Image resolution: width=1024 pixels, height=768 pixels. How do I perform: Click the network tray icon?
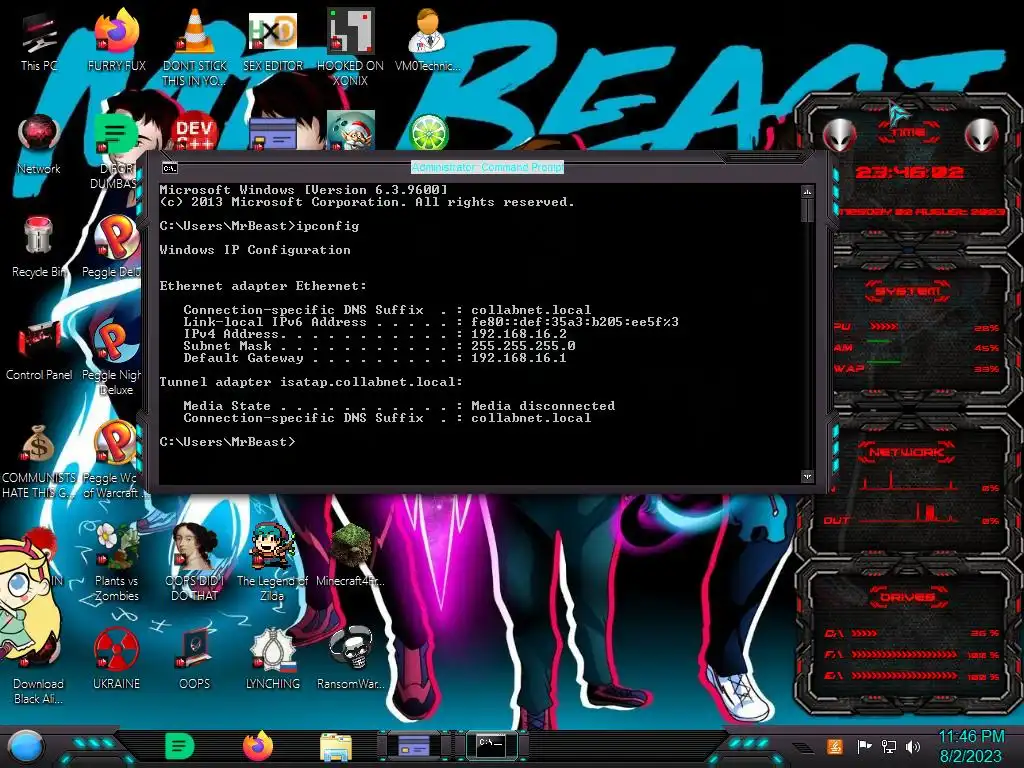[889, 746]
